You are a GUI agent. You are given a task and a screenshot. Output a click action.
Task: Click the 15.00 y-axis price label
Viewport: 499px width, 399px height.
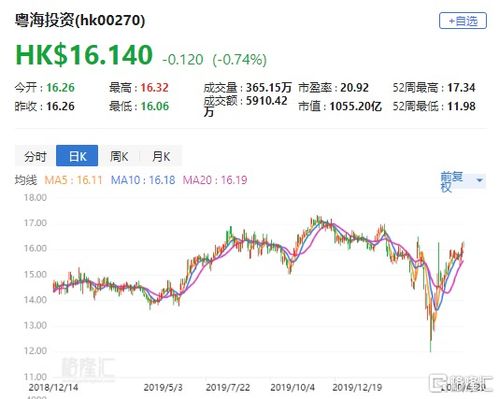(35, 274)
